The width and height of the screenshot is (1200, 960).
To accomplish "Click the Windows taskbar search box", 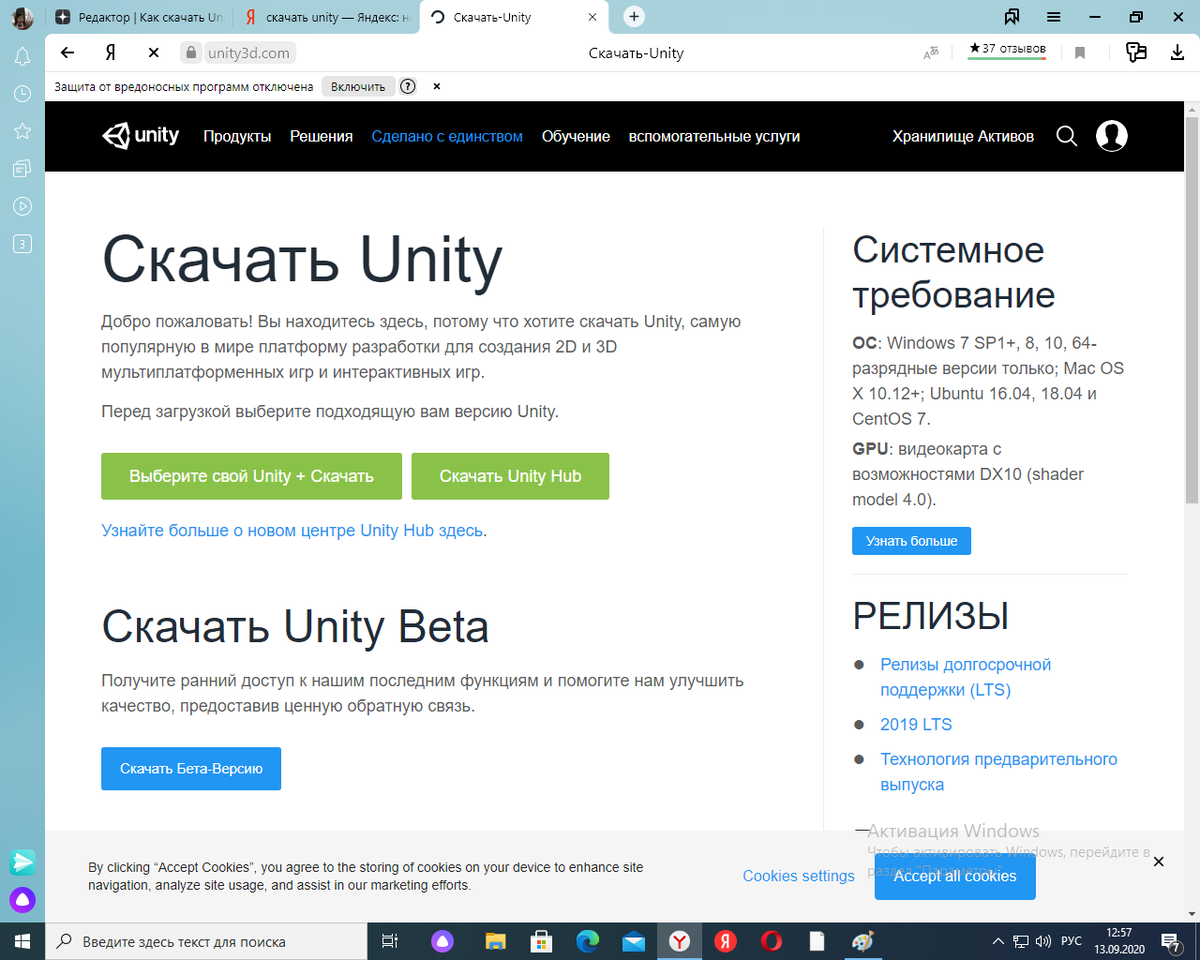I will tap(207, 941).
